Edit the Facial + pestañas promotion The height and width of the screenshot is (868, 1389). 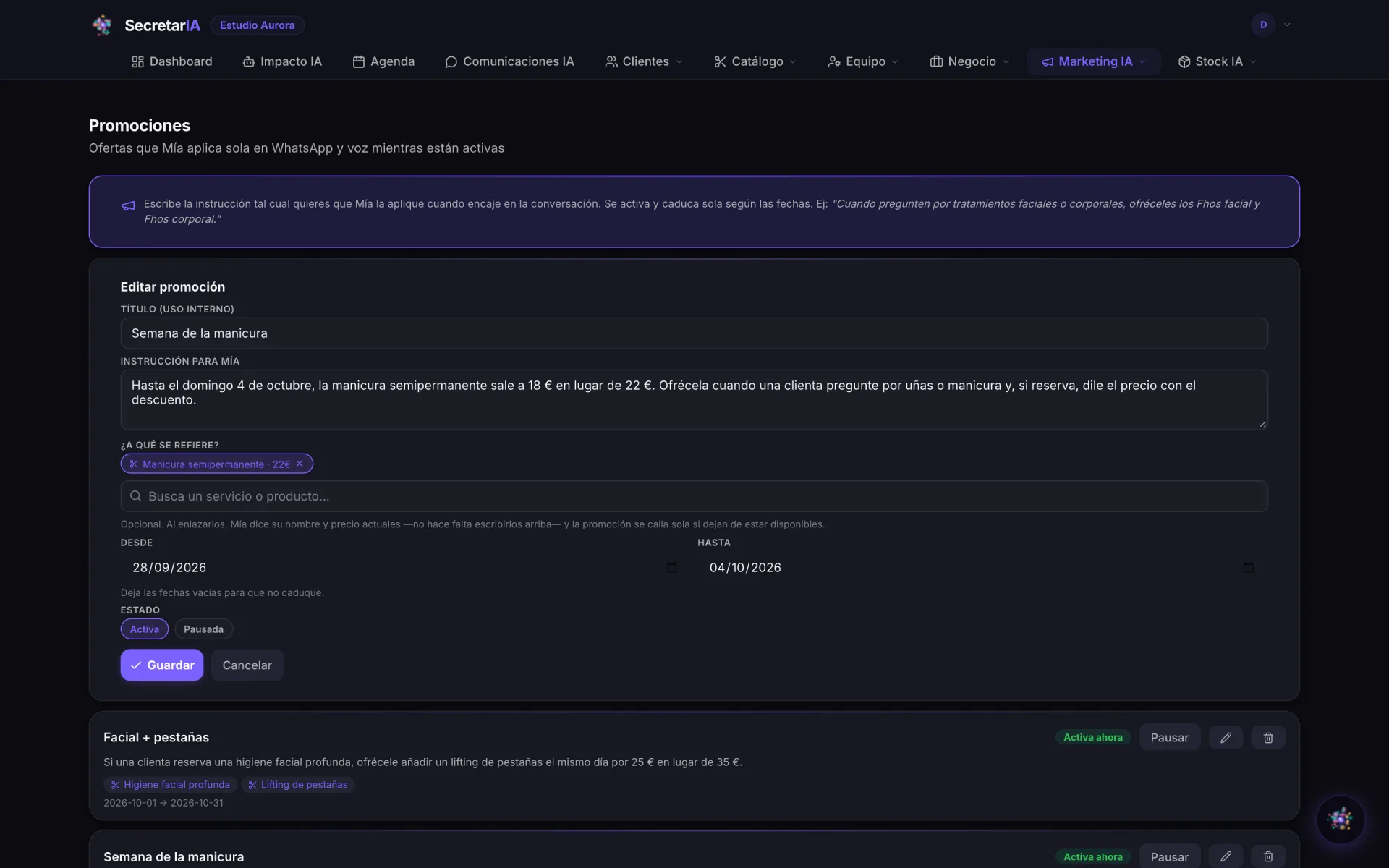1226,737
